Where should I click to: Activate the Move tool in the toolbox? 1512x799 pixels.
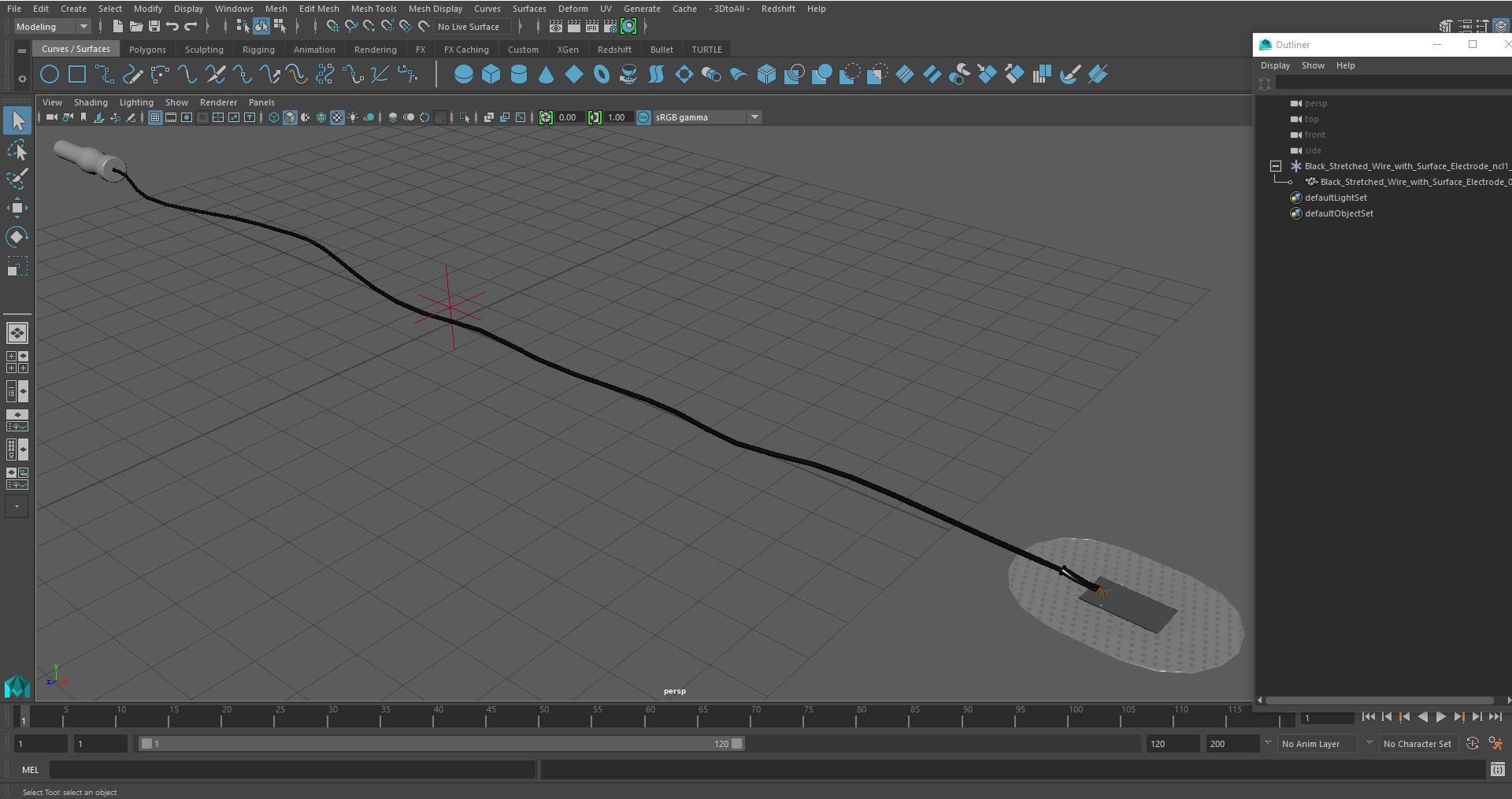coord(17,208)
